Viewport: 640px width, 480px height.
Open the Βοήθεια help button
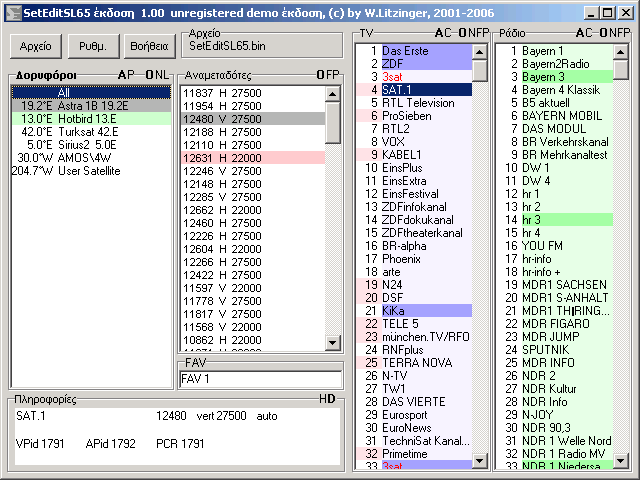(149, 46)
